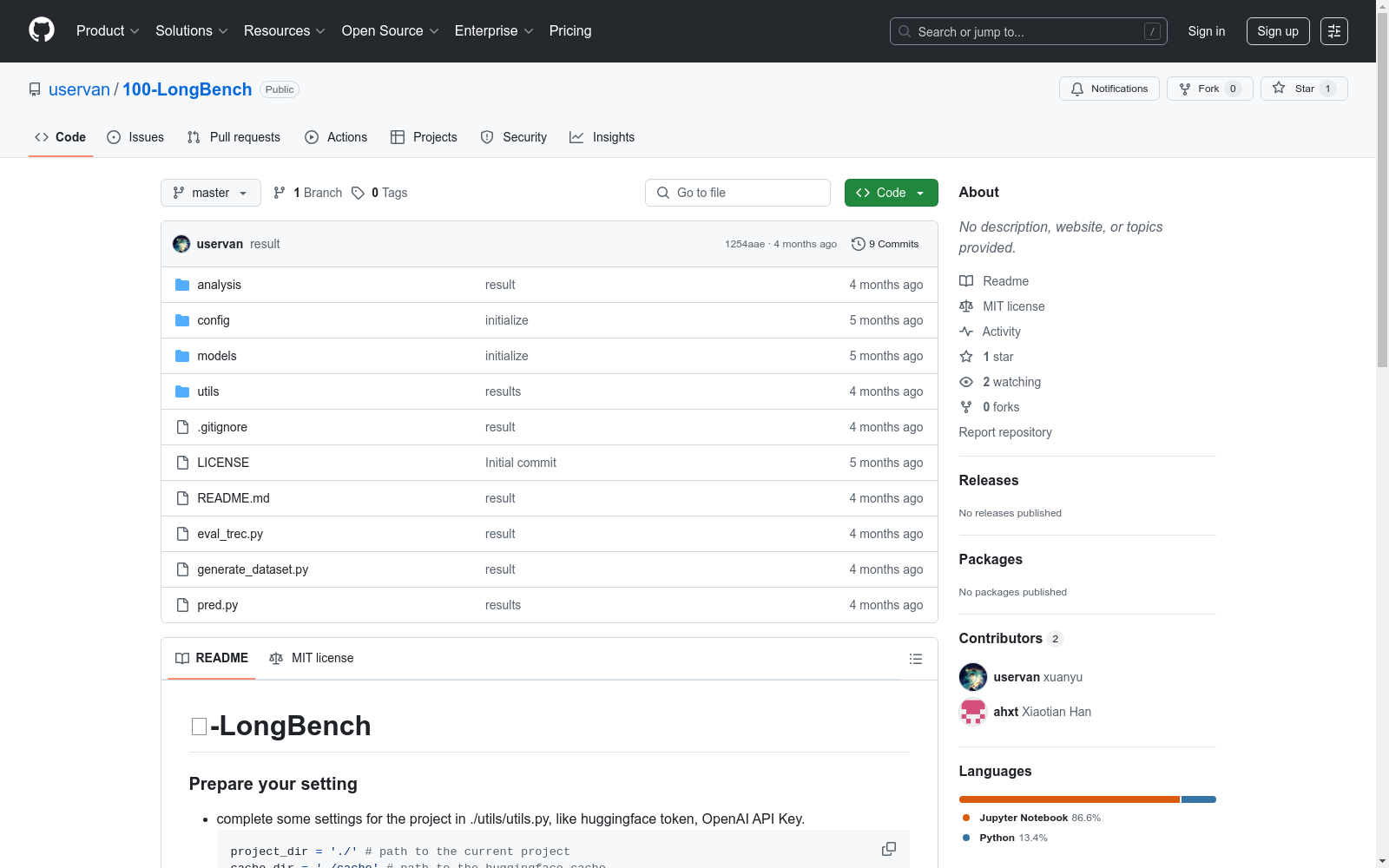
Task: Copy the README code block
Action: tap(888, 849)
